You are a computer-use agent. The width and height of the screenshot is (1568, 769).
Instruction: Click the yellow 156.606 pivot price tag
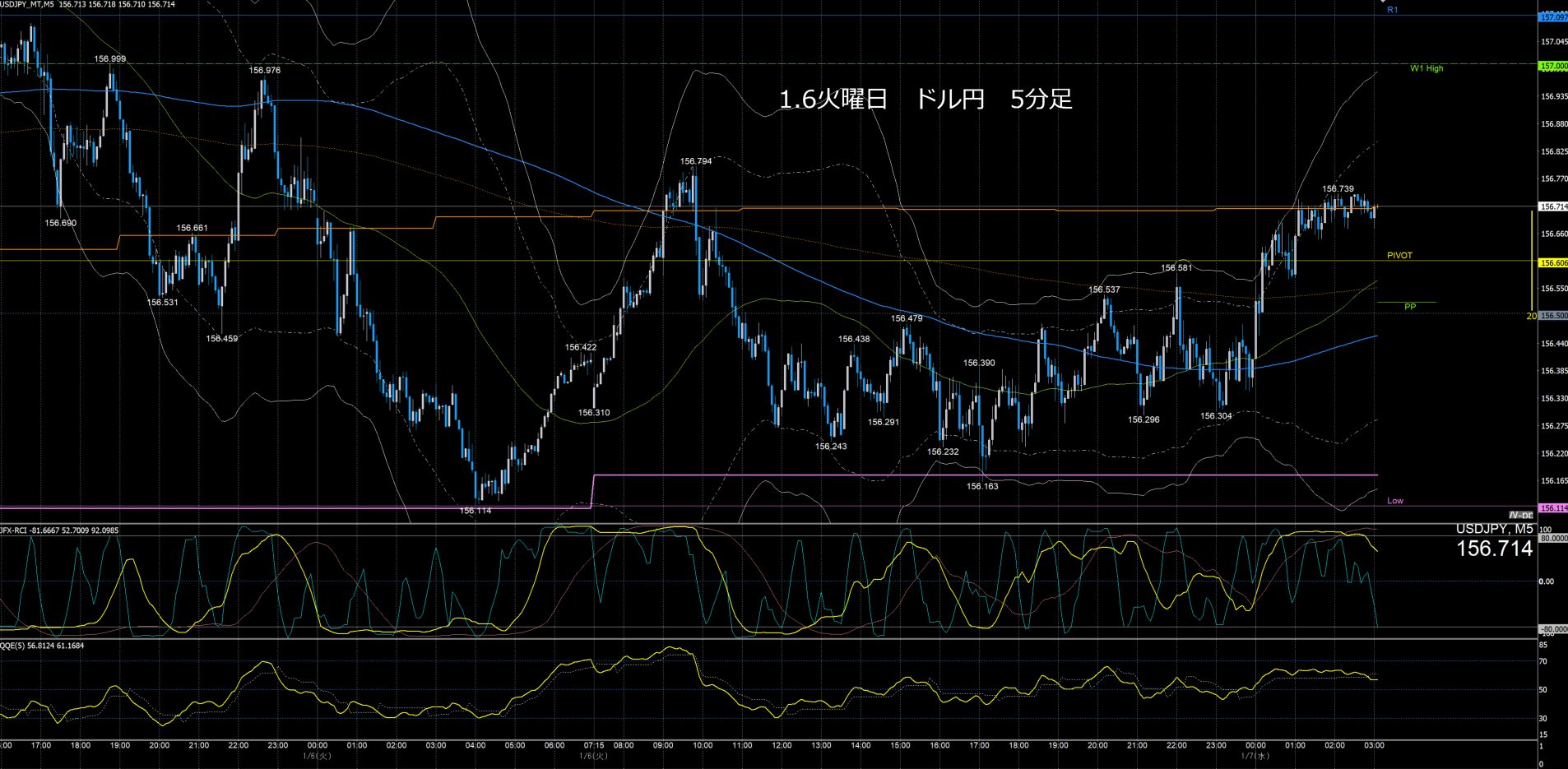click(x=1553, y=263)
